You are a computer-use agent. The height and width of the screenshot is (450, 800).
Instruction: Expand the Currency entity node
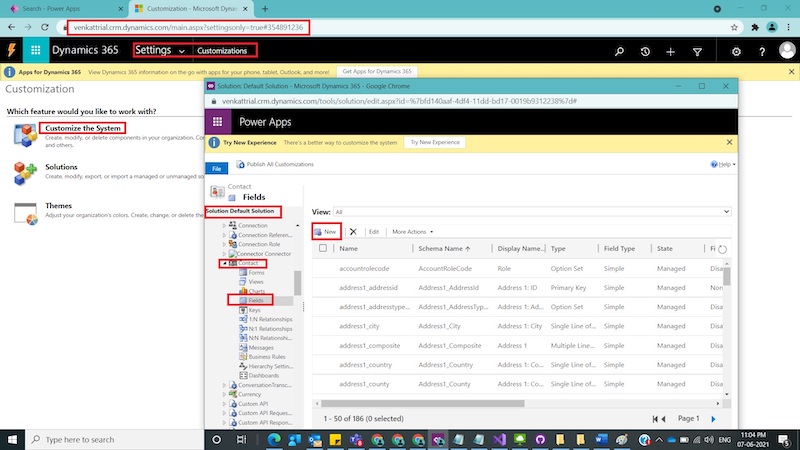click(x=224, y=394)
